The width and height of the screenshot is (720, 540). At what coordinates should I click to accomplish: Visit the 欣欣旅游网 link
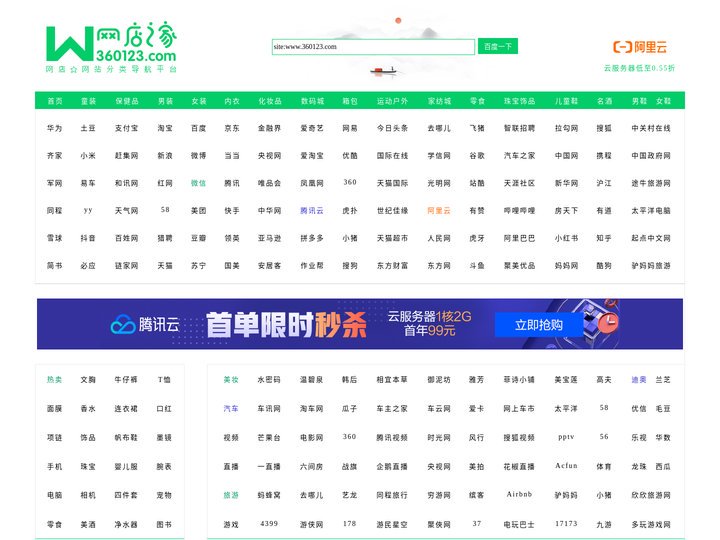(651, 495)
